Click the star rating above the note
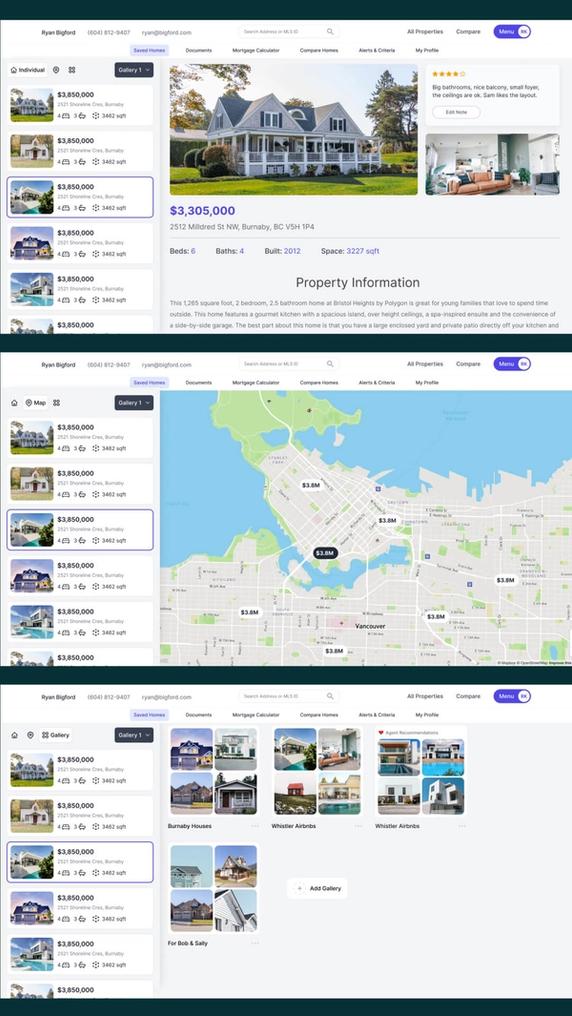The image size is (572, 1016). pyautogui.click(x=448, y=74)
